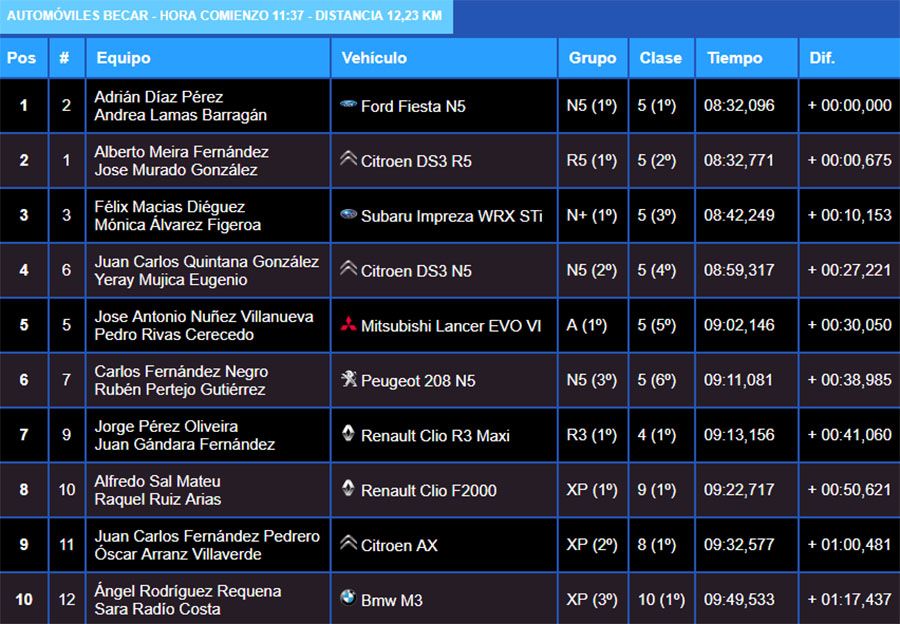This screenshot has height=624, width=900.
Task: Click the Peugeot logo beside 208 N5
Action: pos(348,379)
